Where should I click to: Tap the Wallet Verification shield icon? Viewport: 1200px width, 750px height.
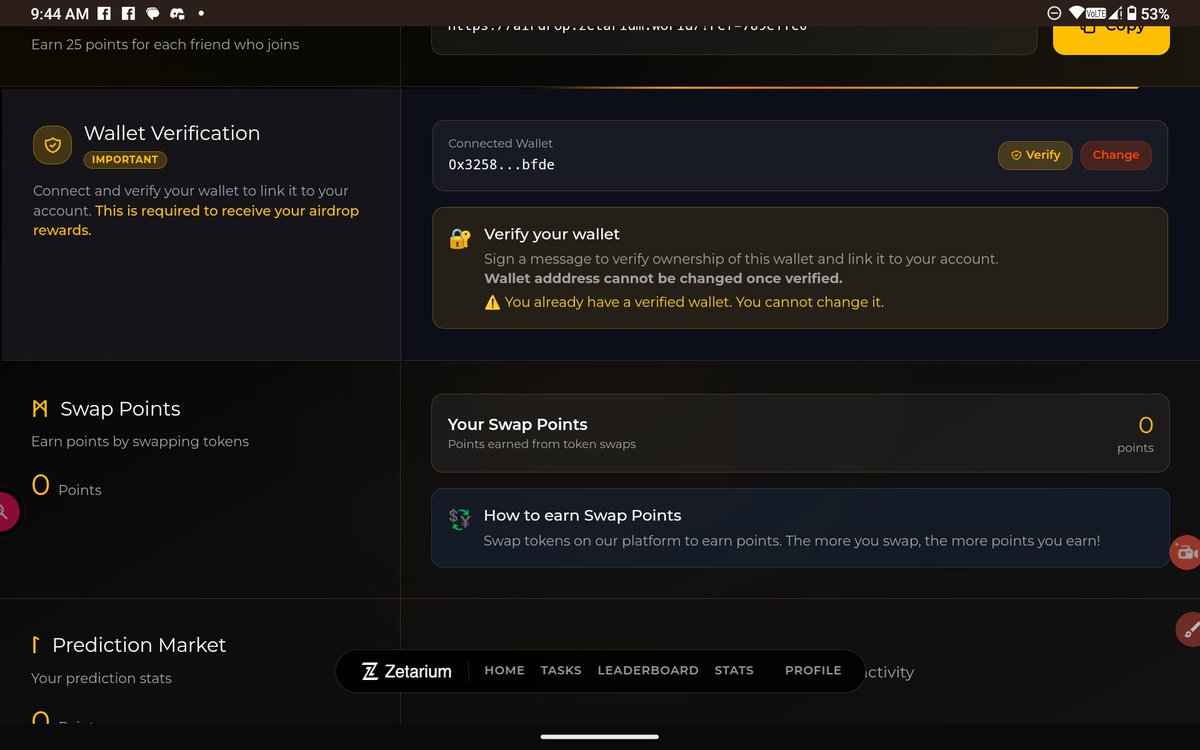click(x=52, y=145)
